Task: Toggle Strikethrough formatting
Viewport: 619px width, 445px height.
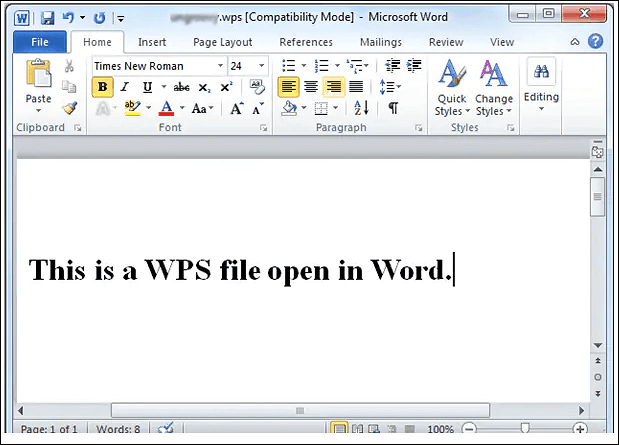Action: [x=182, y=87]
